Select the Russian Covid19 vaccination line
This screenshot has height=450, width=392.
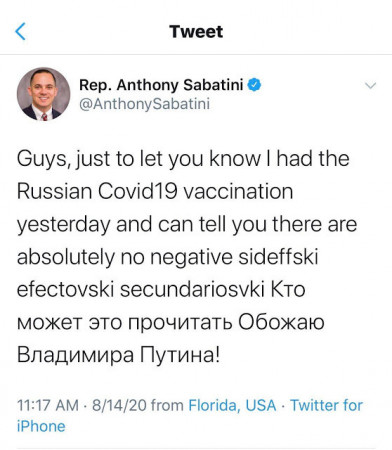155,192
